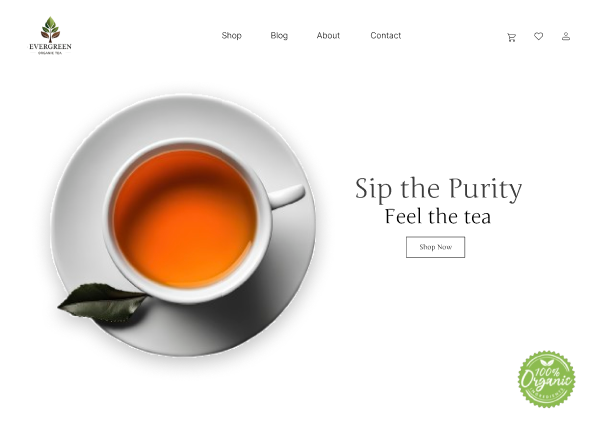Open the Contact menu item
Image resolution: width=597 pixels, height=426 pixels.
tap(386, 36)
